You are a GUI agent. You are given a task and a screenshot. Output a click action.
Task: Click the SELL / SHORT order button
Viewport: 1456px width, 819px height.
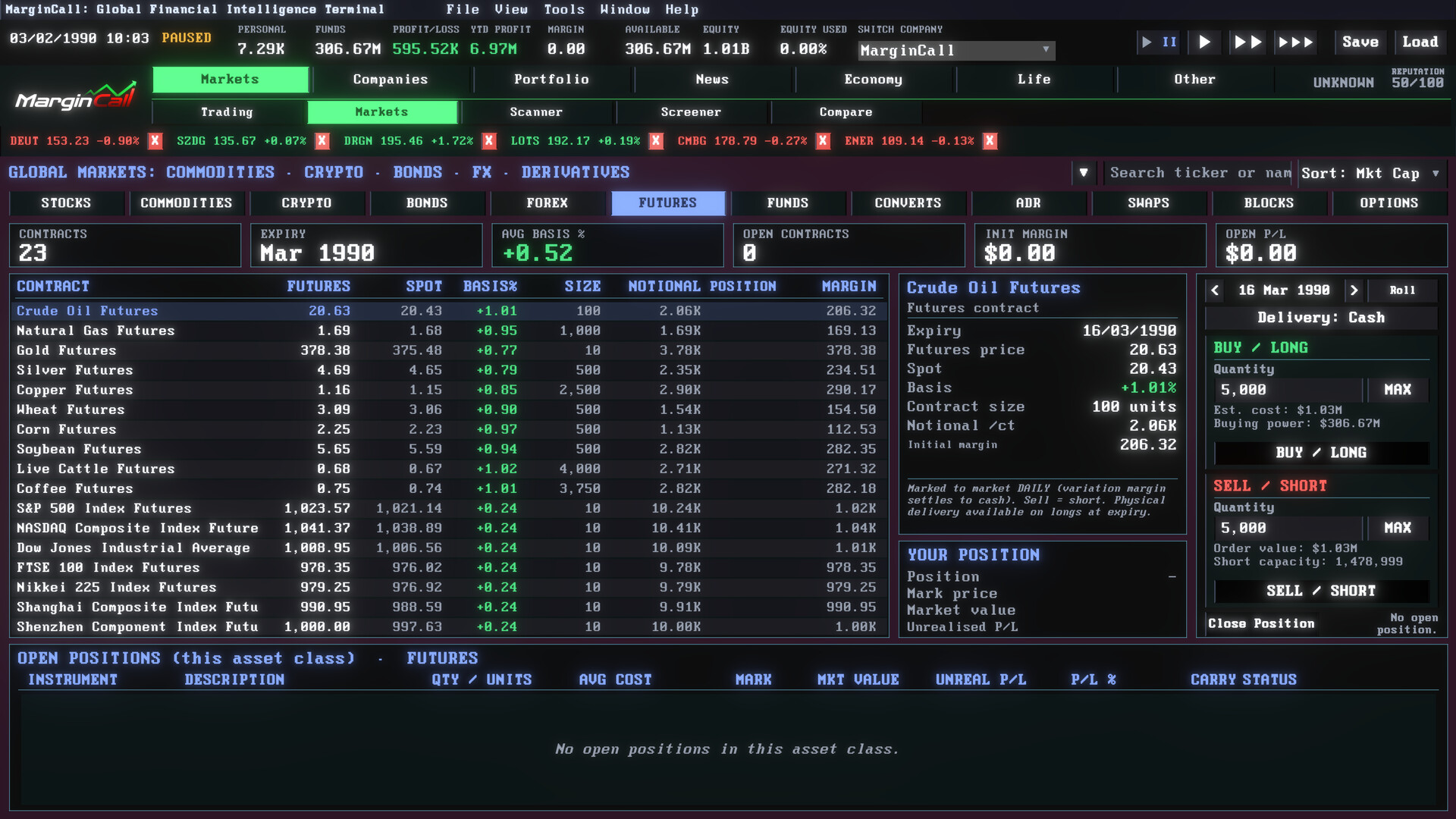click(x=1321, y=591)
